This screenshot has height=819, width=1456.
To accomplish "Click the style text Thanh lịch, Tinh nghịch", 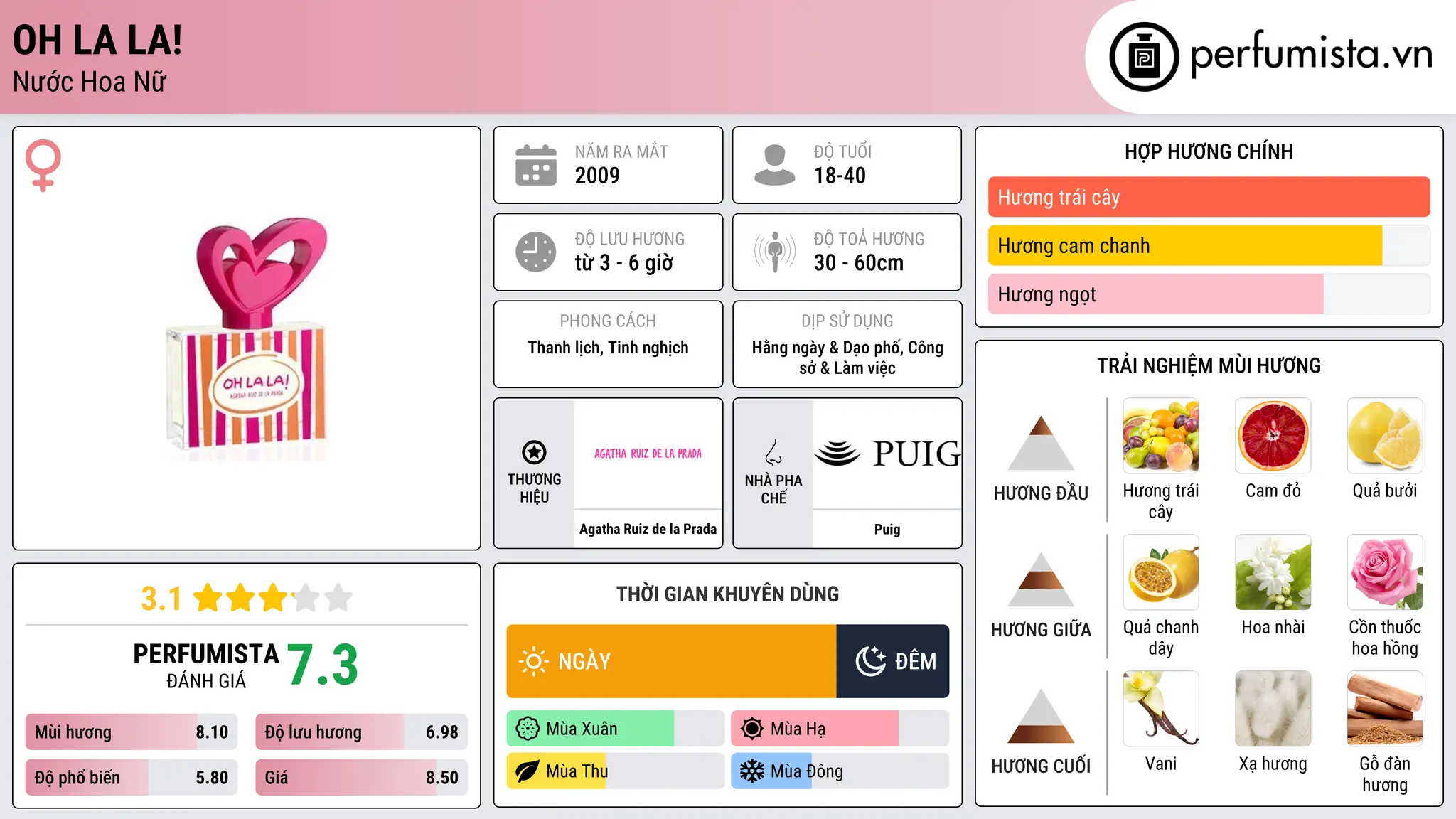I will [608, 348].
